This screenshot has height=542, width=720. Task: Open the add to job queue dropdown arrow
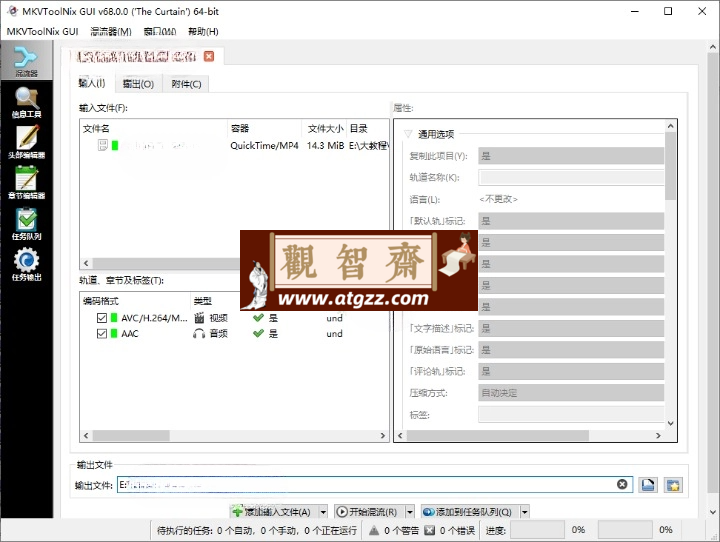pyautogui.click(x=524, y=512)
